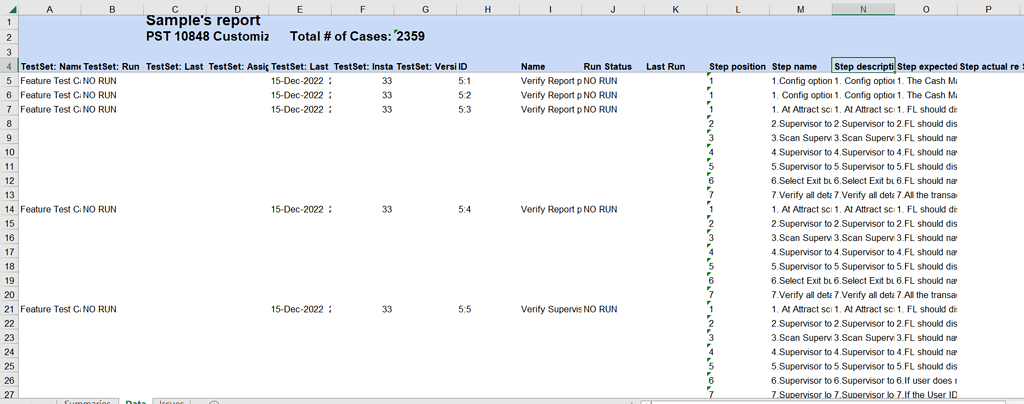
Task: Click the "TestSet: Name" header cell
Action: pyautogui.click(x=50, y=67)
